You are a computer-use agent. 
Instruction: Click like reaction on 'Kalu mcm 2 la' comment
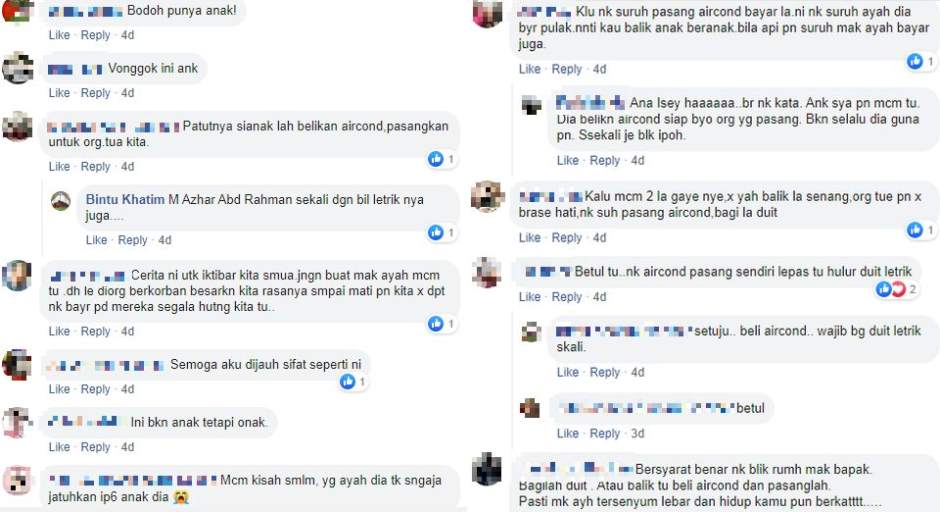click(x=915, y=229)
